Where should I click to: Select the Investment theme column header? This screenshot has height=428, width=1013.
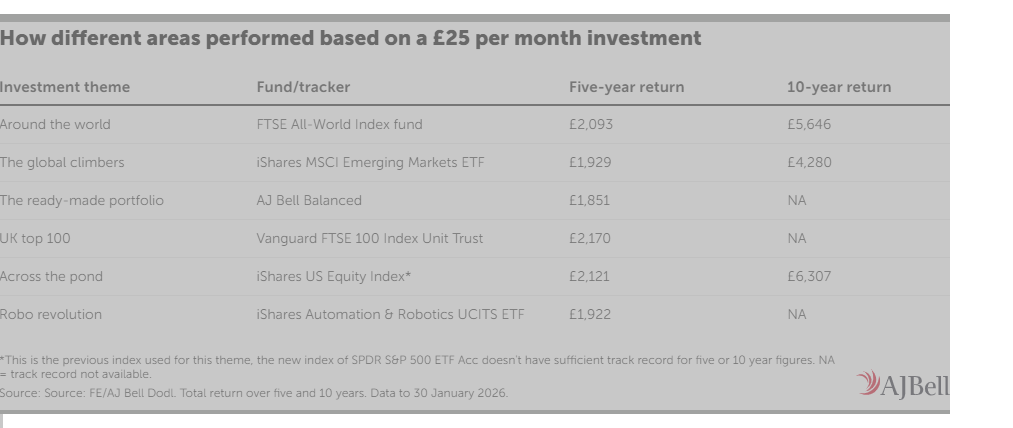pyautogui.click(x=65, y=87)
